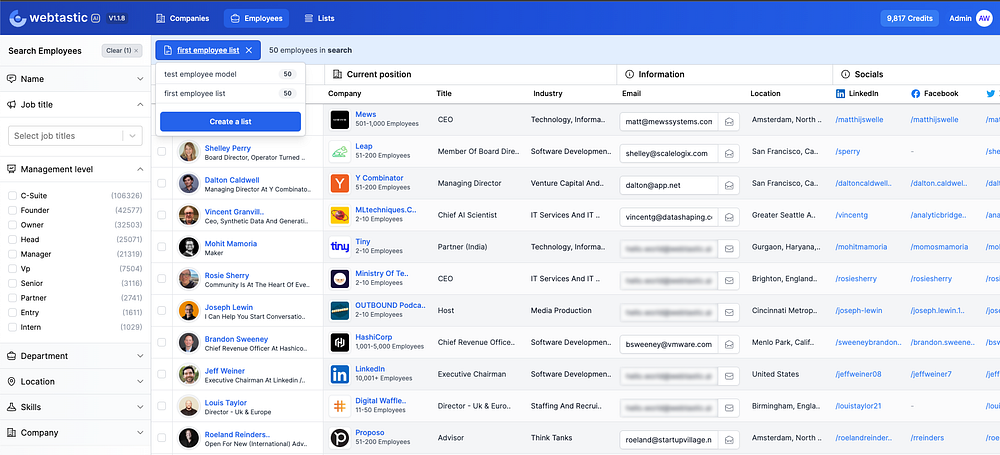Remove the first employee list filter chip

click(x=249, y=50)
